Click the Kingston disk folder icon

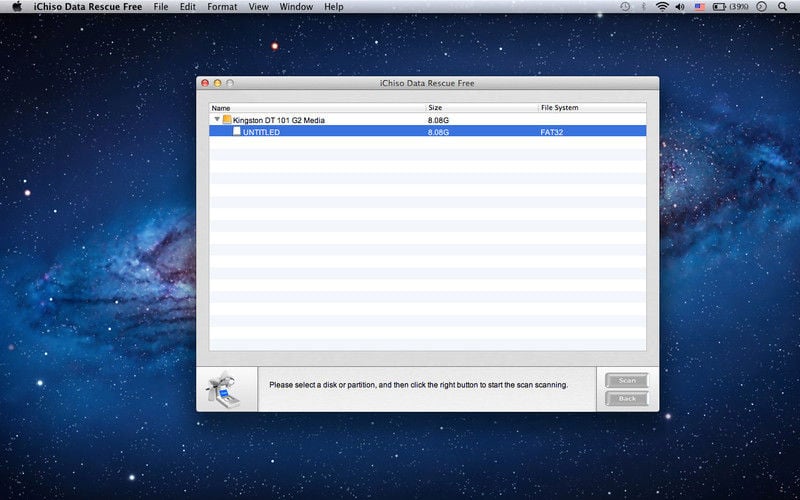(x=227, y=119)
